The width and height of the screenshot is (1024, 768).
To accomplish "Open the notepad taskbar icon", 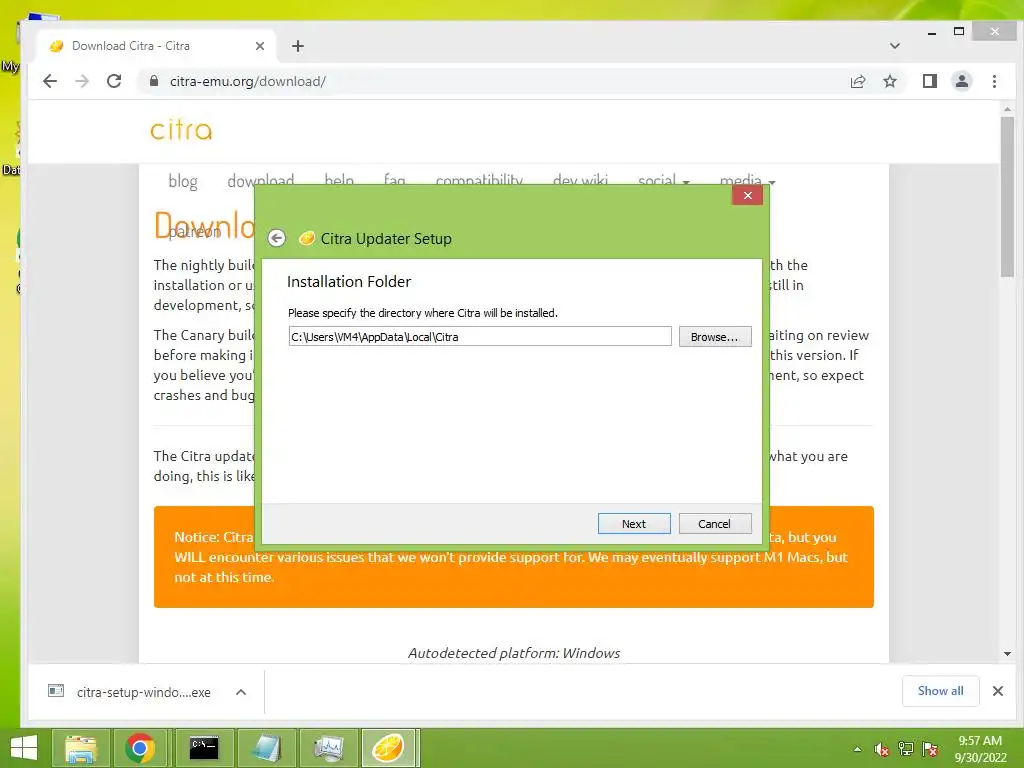I will point(265,748).
